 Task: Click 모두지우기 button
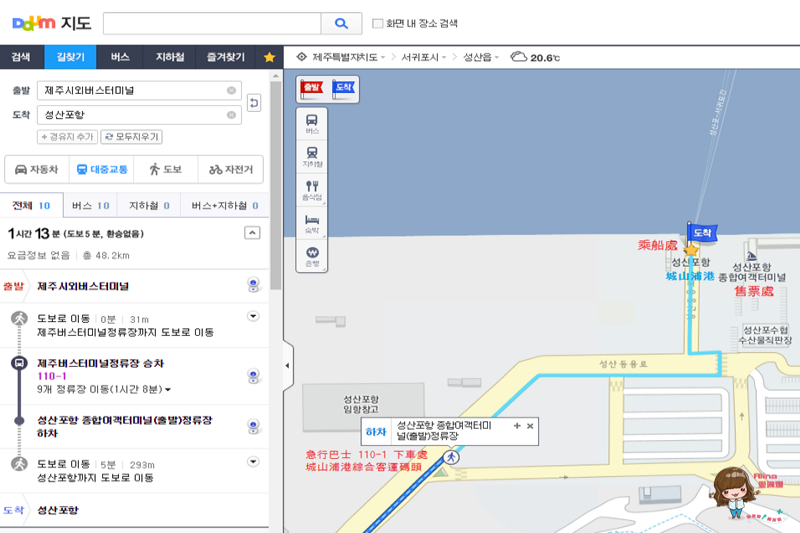[132, 137]
